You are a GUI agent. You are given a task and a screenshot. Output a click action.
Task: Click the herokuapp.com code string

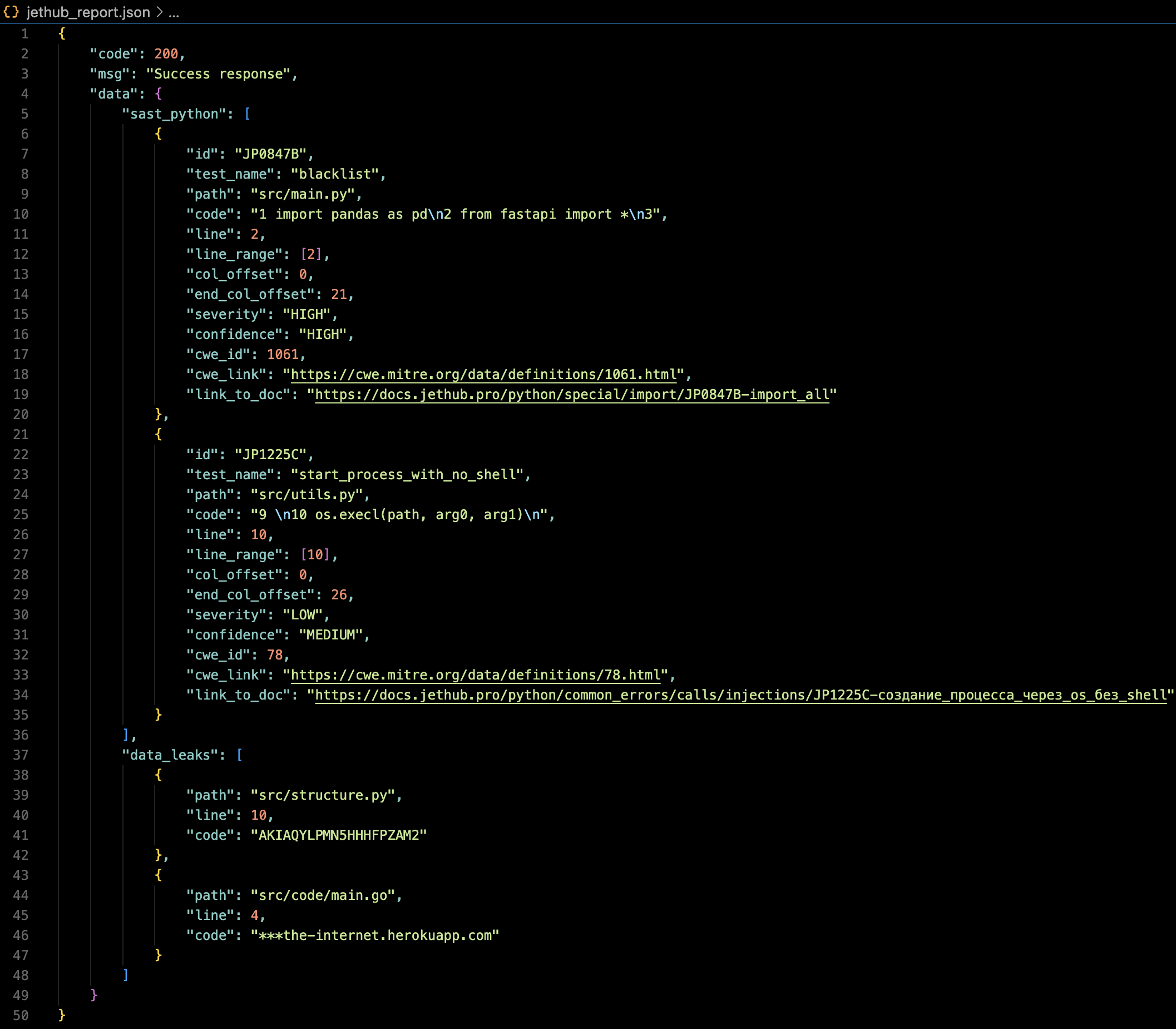coord(375,936)
